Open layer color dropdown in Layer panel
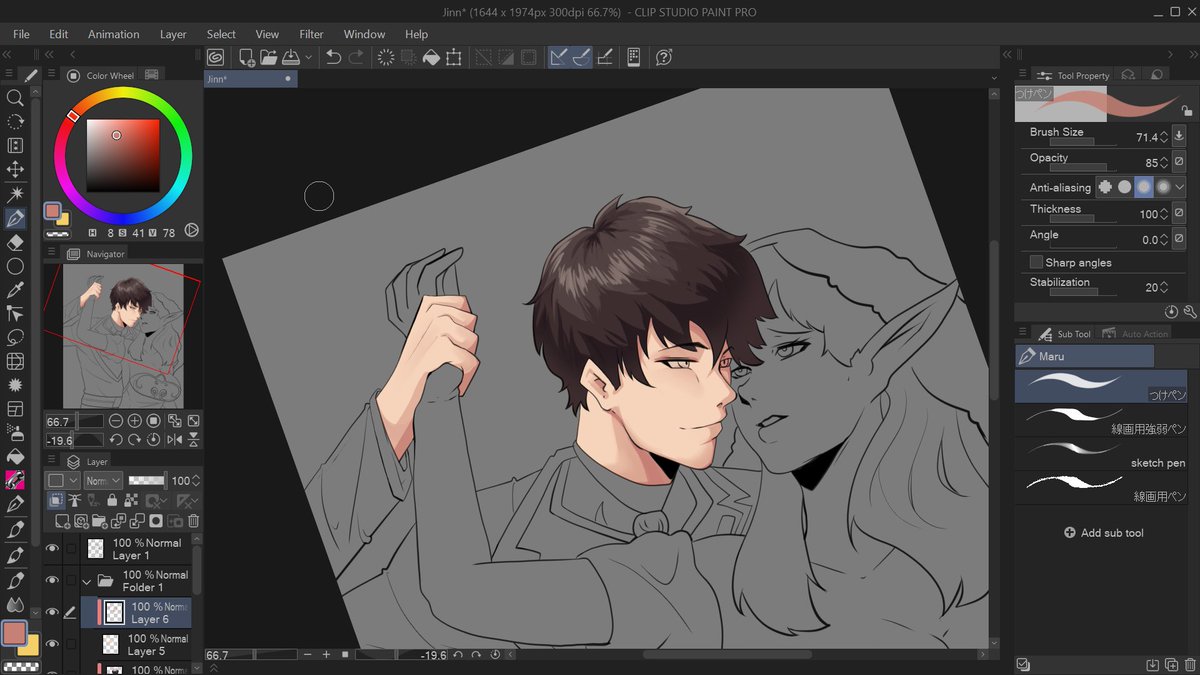 pos(62,480)
